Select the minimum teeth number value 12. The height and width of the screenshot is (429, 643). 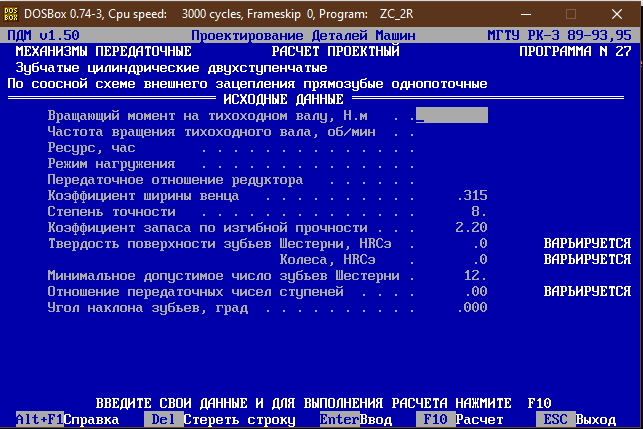coord(475,275)
